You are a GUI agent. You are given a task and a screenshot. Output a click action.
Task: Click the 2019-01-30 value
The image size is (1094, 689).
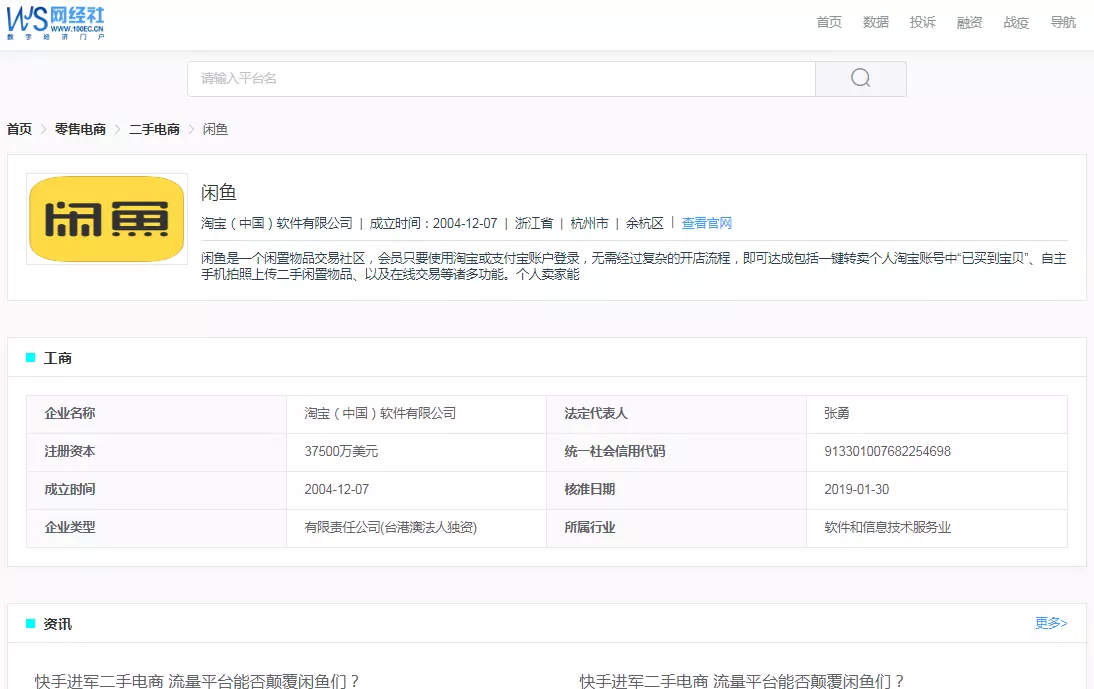[x=857, y=490]
